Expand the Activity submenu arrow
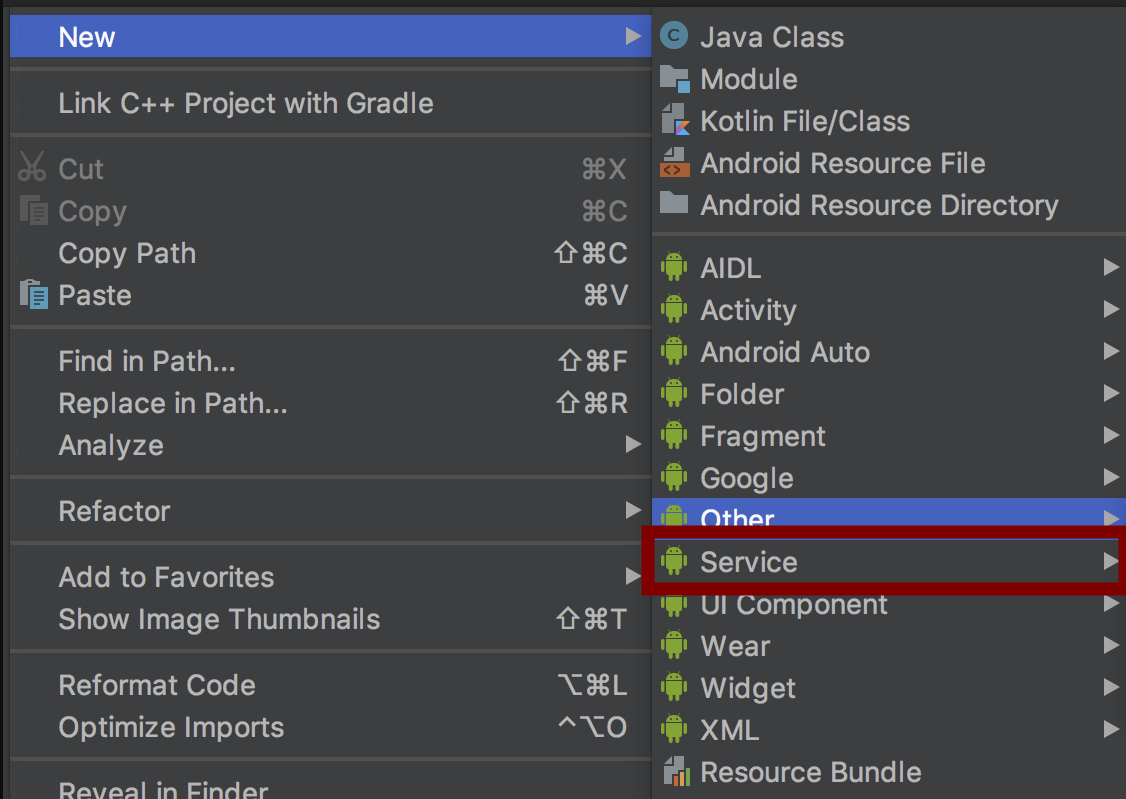The width and height of the screenshot is (1126, 799). 1110,310
